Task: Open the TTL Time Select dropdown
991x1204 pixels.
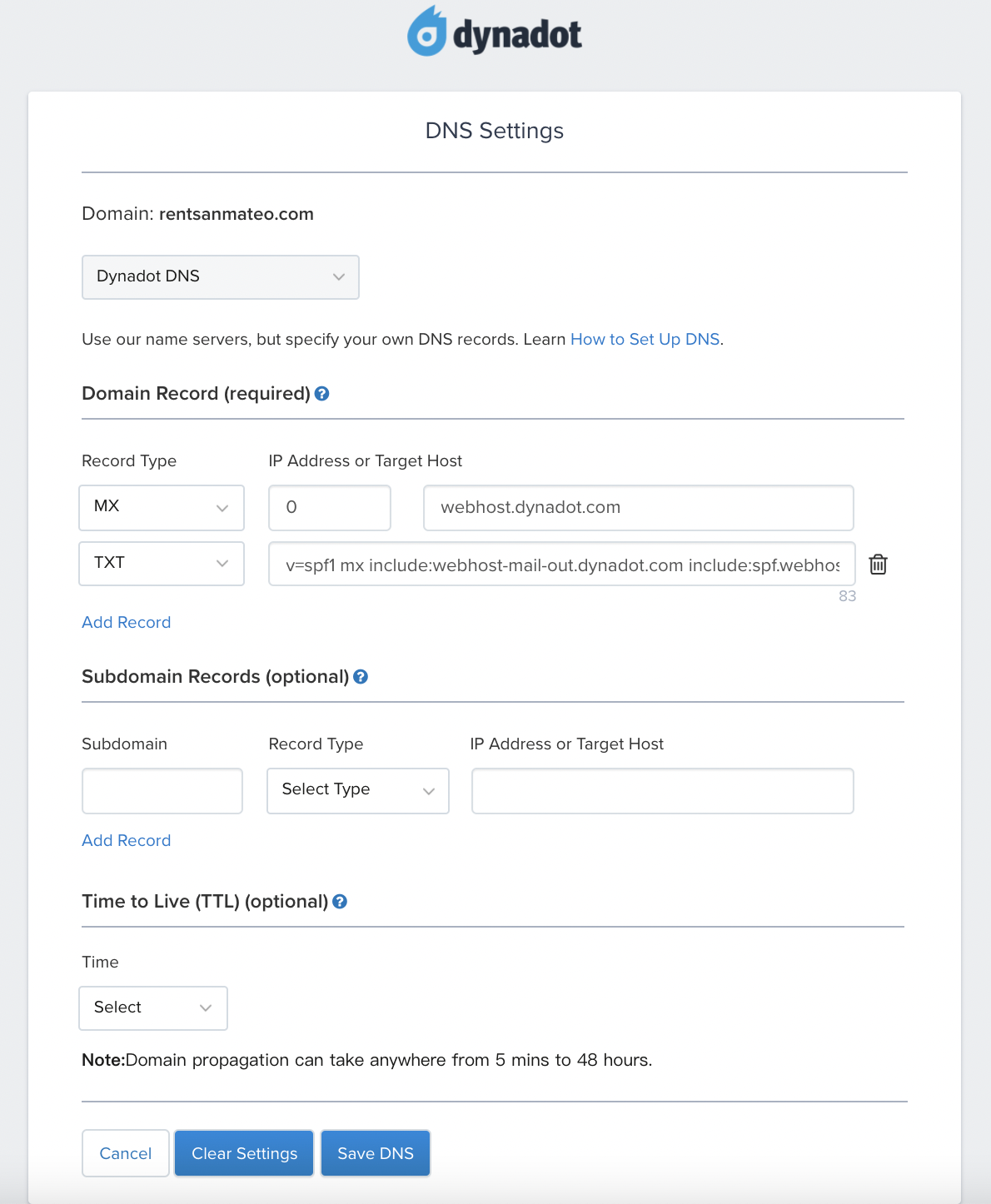Action: point(153,1008)
